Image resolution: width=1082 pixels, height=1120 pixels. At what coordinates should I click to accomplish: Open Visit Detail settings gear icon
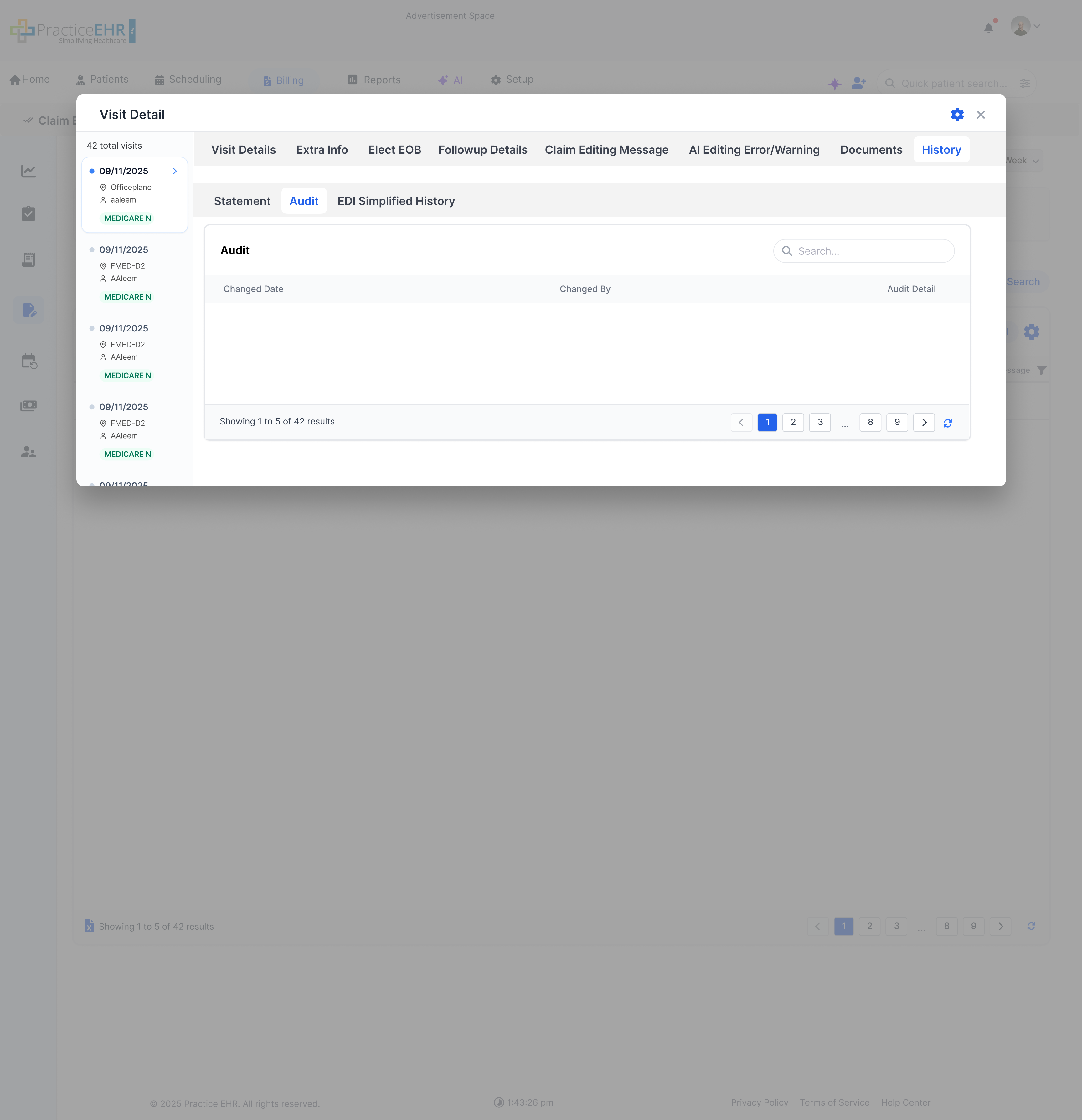tap(957, 114)
